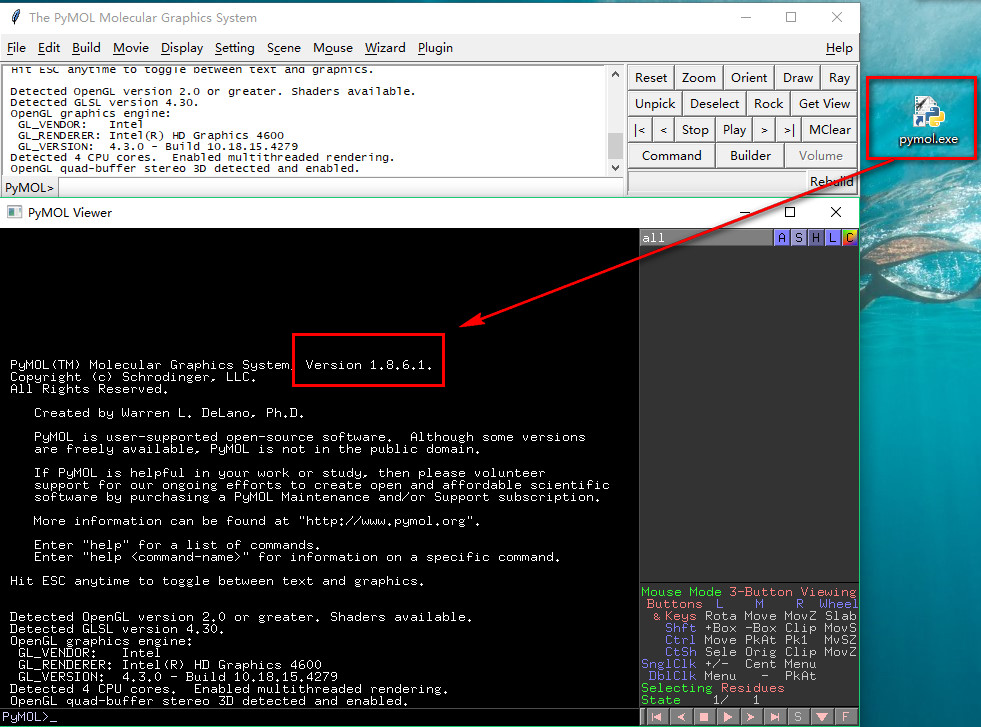Click the Reset button
This screenshot has width=981, height=727.
point(651,78)
